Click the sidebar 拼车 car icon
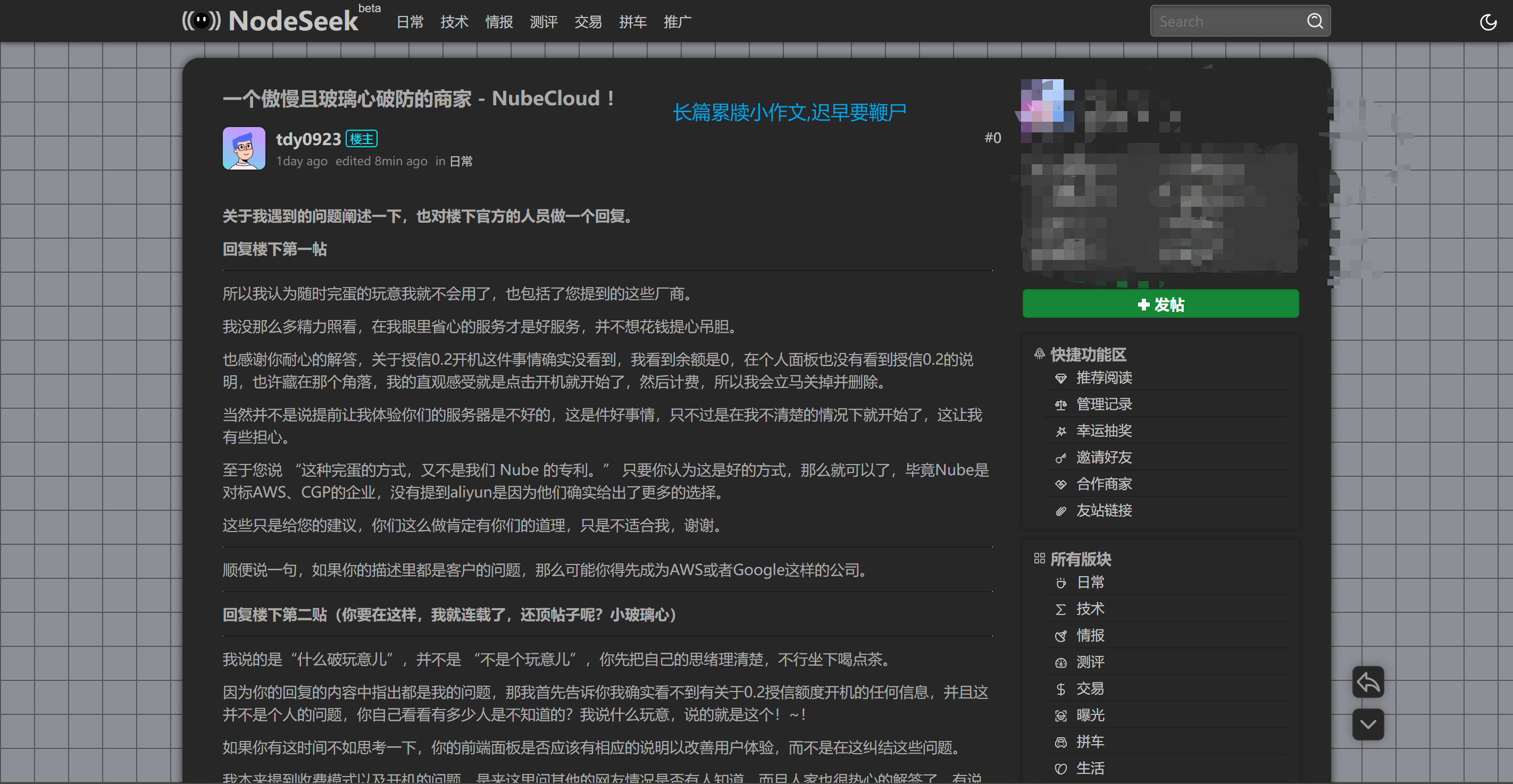This screenshot has width=1513, height=784. (1060, 743)
